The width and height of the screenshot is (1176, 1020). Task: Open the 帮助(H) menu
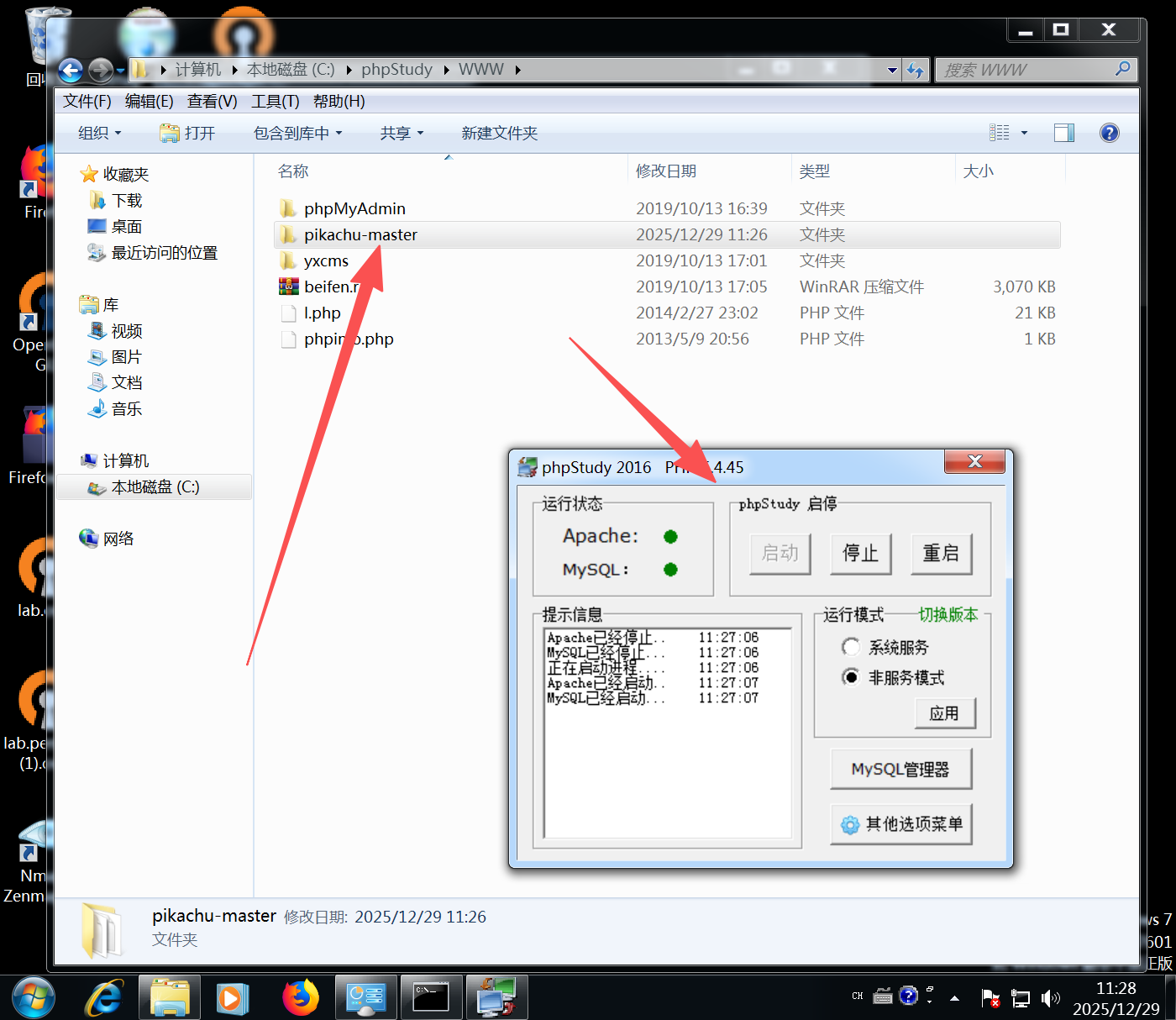pos(339,101)
